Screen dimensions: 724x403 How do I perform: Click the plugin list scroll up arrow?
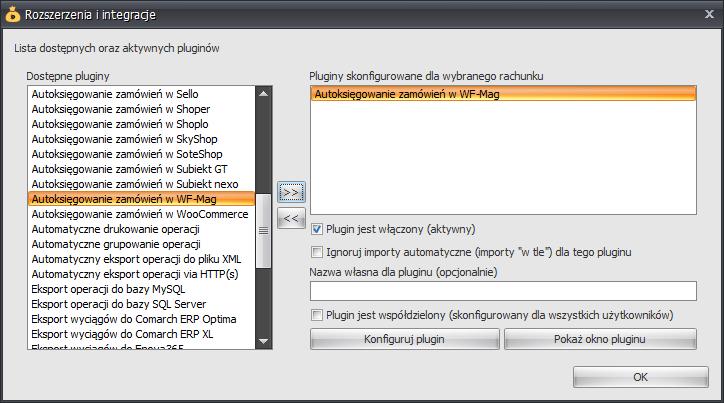point(264,94)
